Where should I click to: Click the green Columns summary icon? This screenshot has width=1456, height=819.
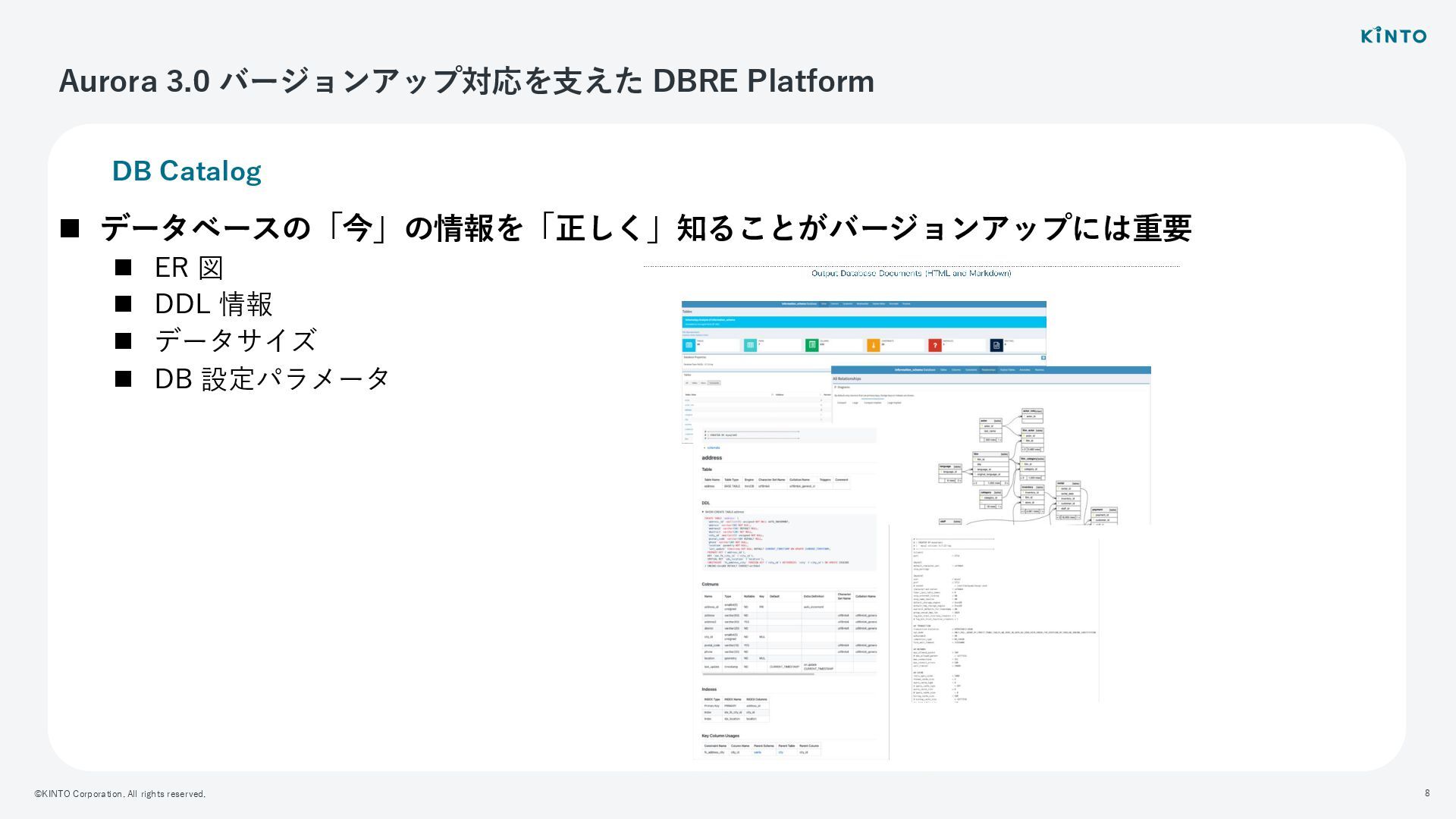tap(811, 345)
